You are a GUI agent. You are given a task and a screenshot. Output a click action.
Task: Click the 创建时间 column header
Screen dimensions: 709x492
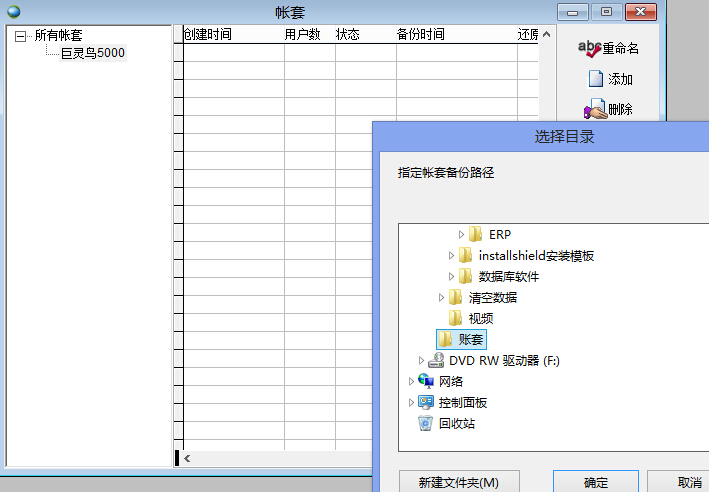(208, 34)
